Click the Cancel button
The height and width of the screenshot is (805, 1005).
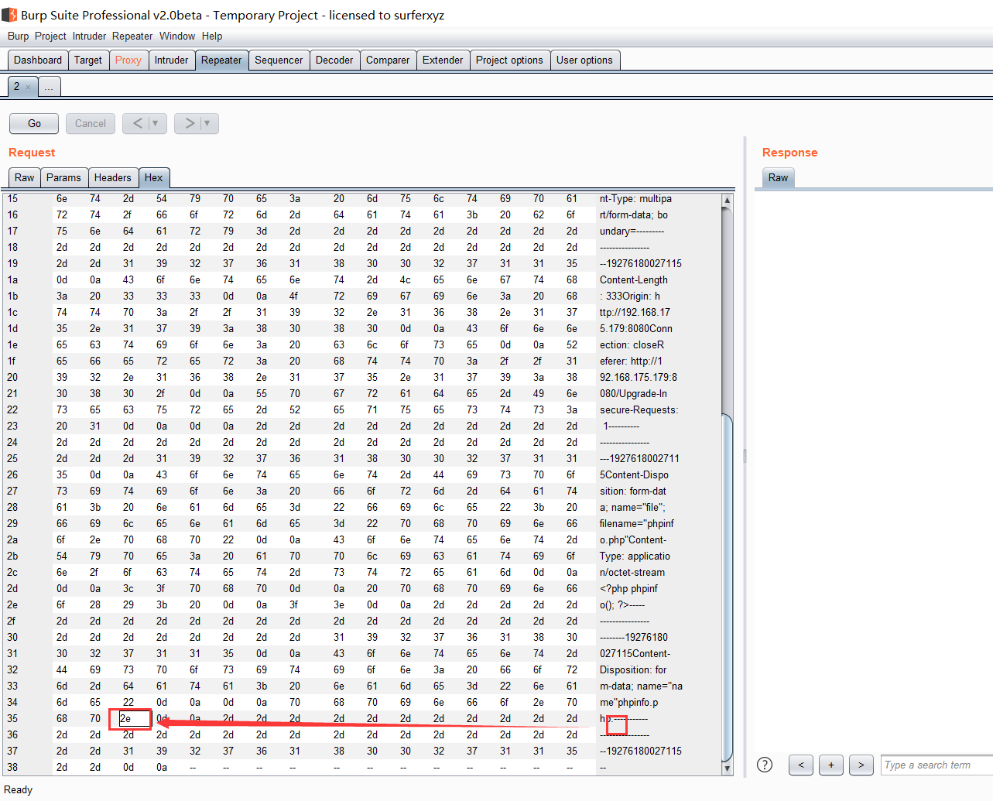coord(90,123)
